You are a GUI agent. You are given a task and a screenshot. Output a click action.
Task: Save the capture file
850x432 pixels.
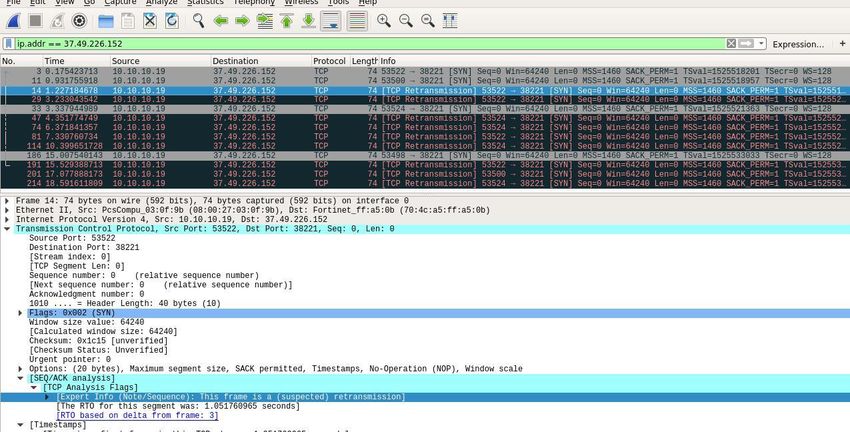[127, 21]
